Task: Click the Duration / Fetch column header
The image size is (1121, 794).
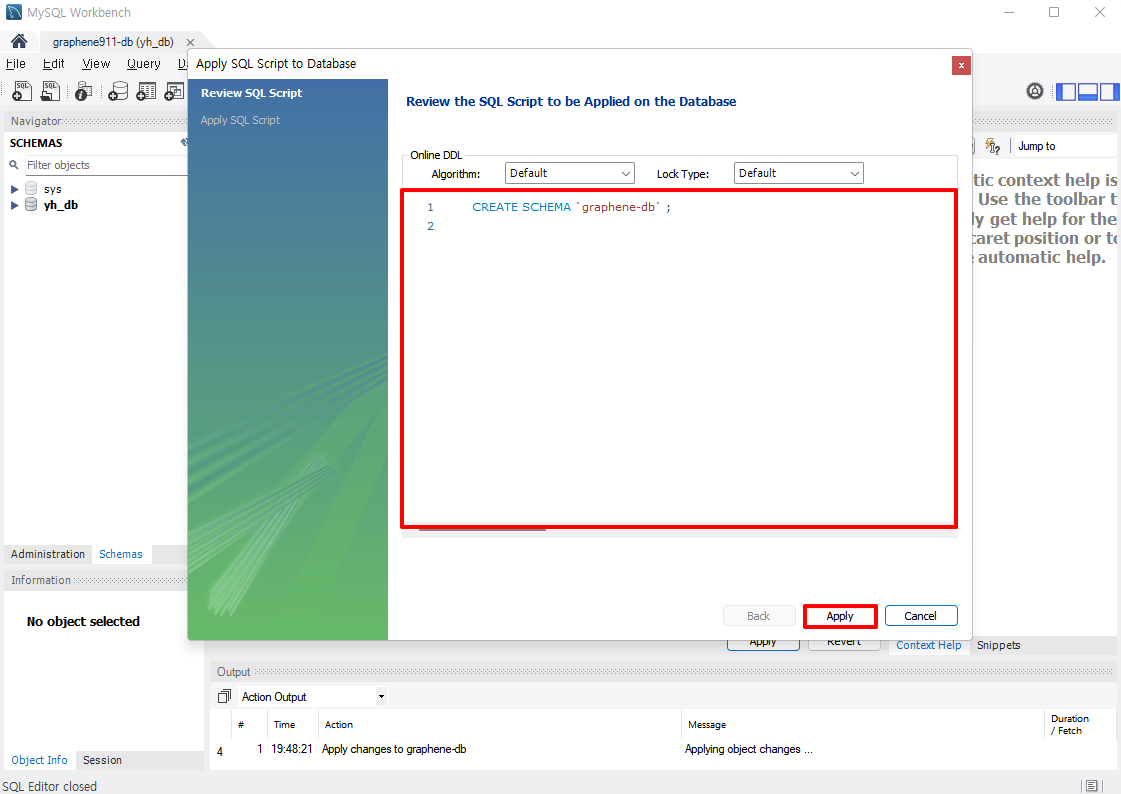Action: pyautogui.click(x=1070, y=725)
